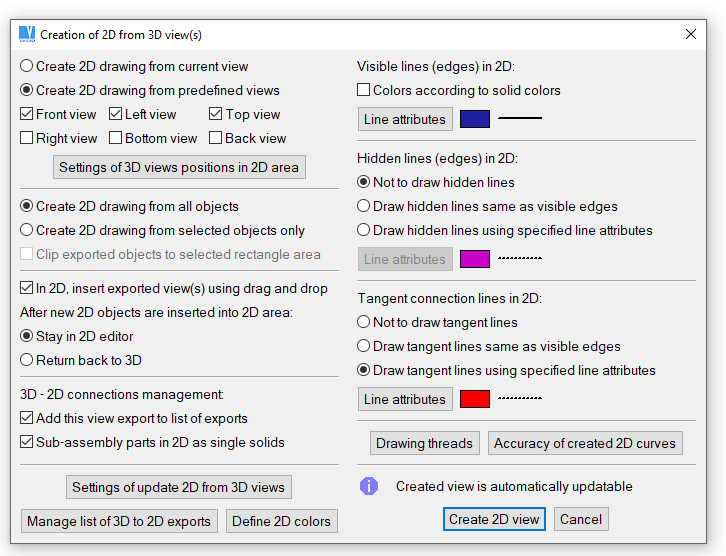726x556 pixels.
Task: Open Settings of 3D views positions in 2D area
Action: point(179,167)
